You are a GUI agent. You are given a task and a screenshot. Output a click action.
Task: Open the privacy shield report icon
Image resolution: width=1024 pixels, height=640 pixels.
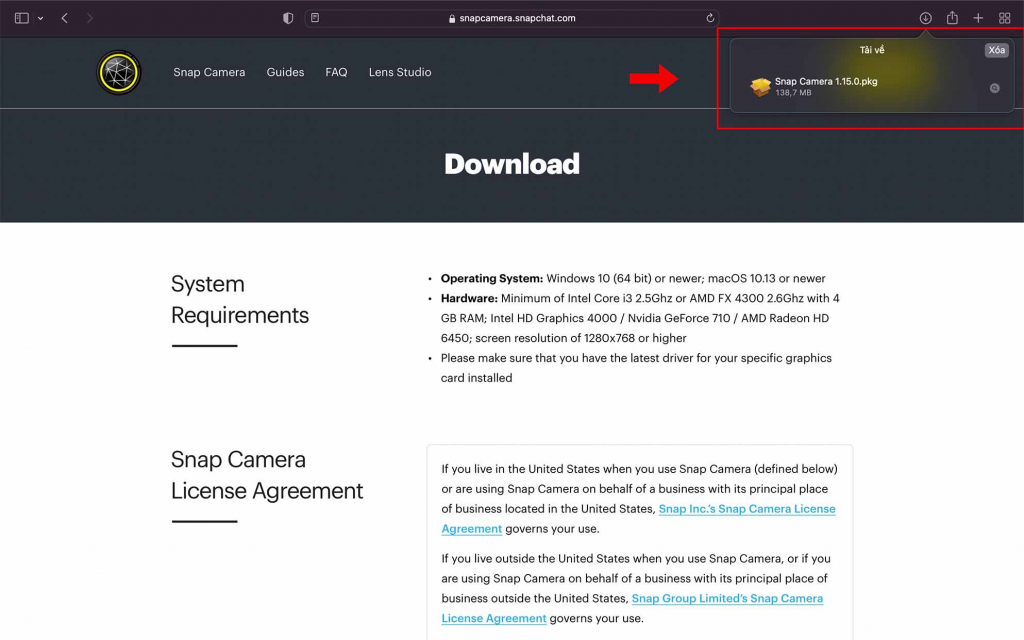click(287, 18)
